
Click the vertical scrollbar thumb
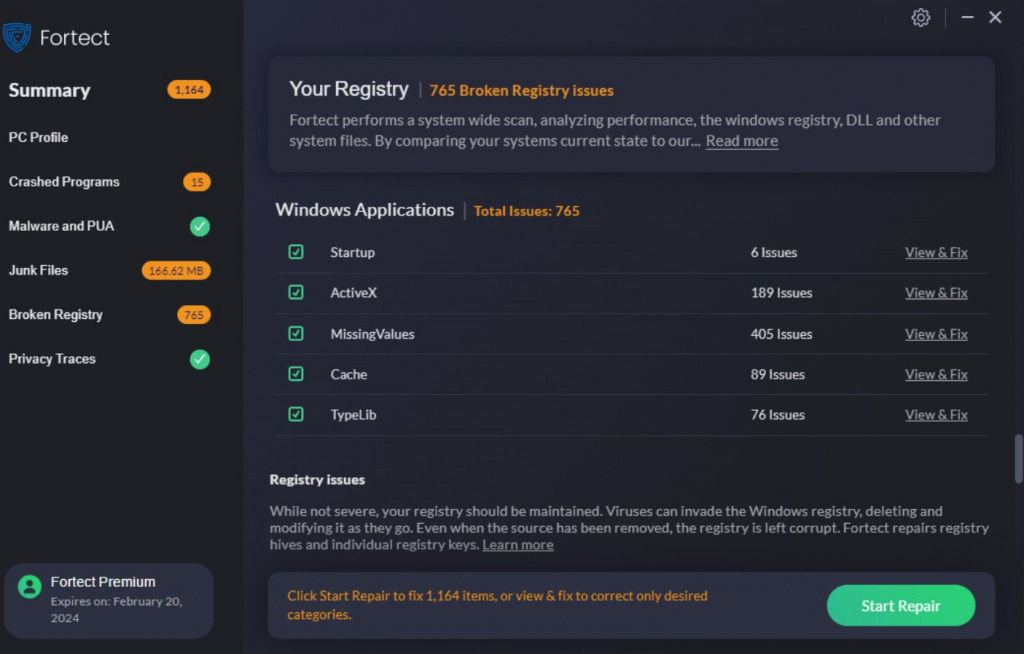pyautogui.click(x=1019, y=459)
